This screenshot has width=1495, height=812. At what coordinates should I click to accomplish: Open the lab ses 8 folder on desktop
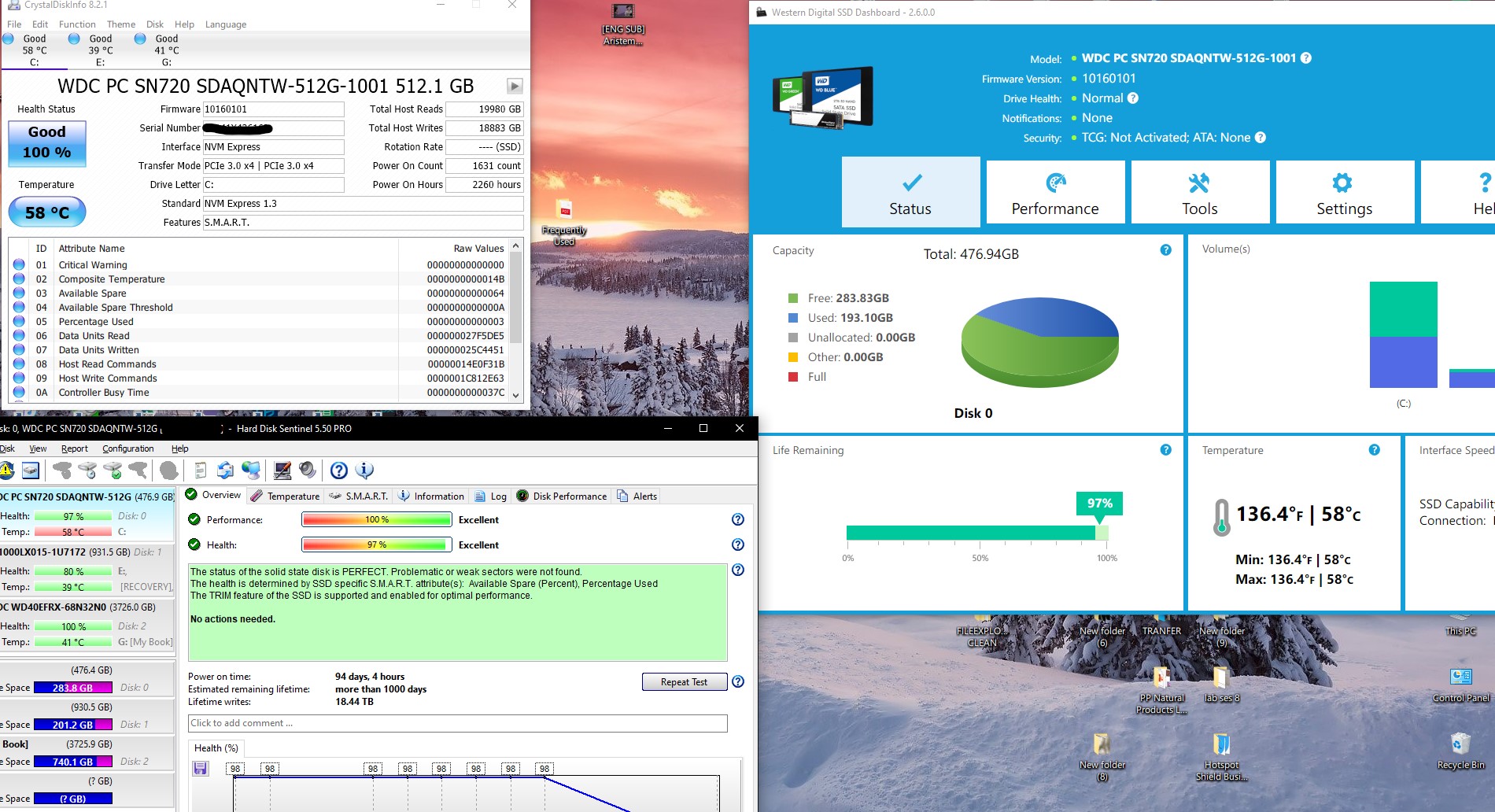[1221, 685]
